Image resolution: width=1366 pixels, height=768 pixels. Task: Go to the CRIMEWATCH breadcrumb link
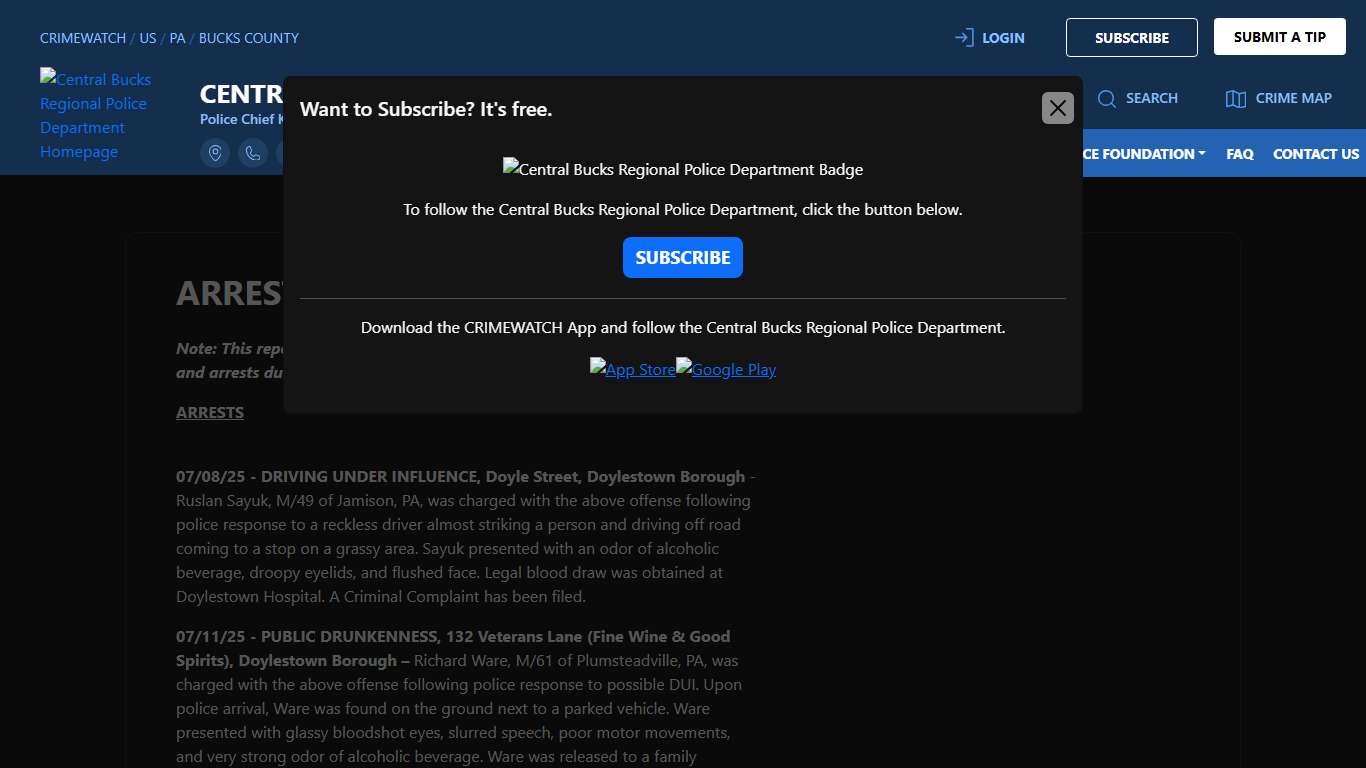[x=82, y=38]
